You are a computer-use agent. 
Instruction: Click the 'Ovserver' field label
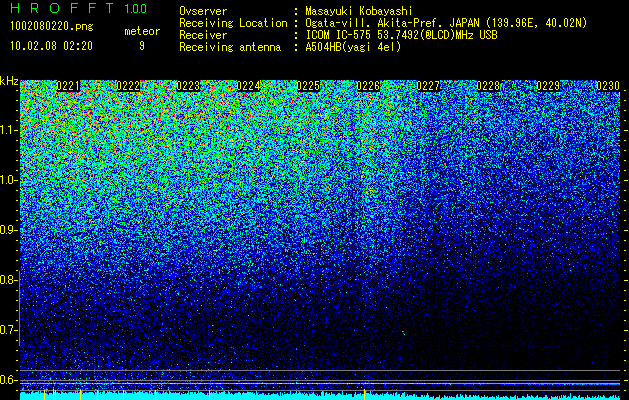(203, 11)
